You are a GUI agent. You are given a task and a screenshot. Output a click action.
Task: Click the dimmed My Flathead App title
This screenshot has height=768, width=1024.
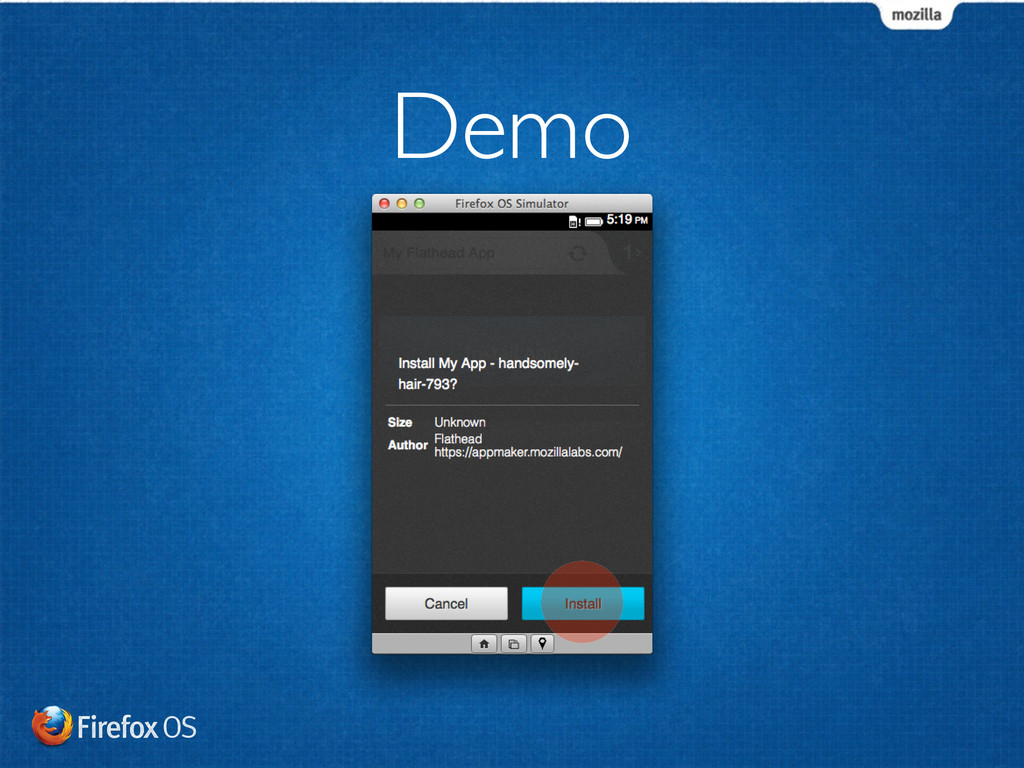pyautogui.click(x=439, y=253)
